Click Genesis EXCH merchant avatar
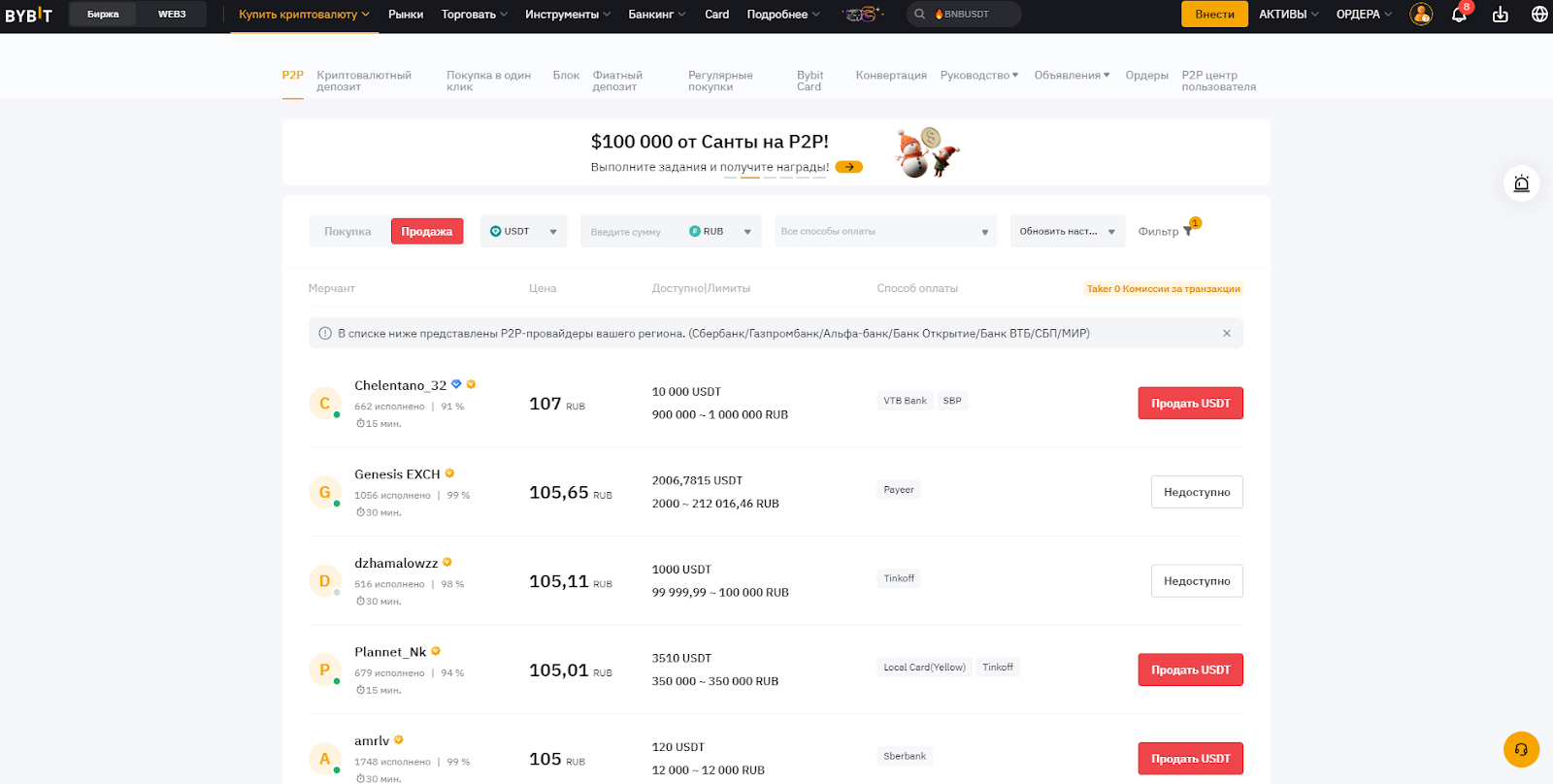 [x=324, y=492]
